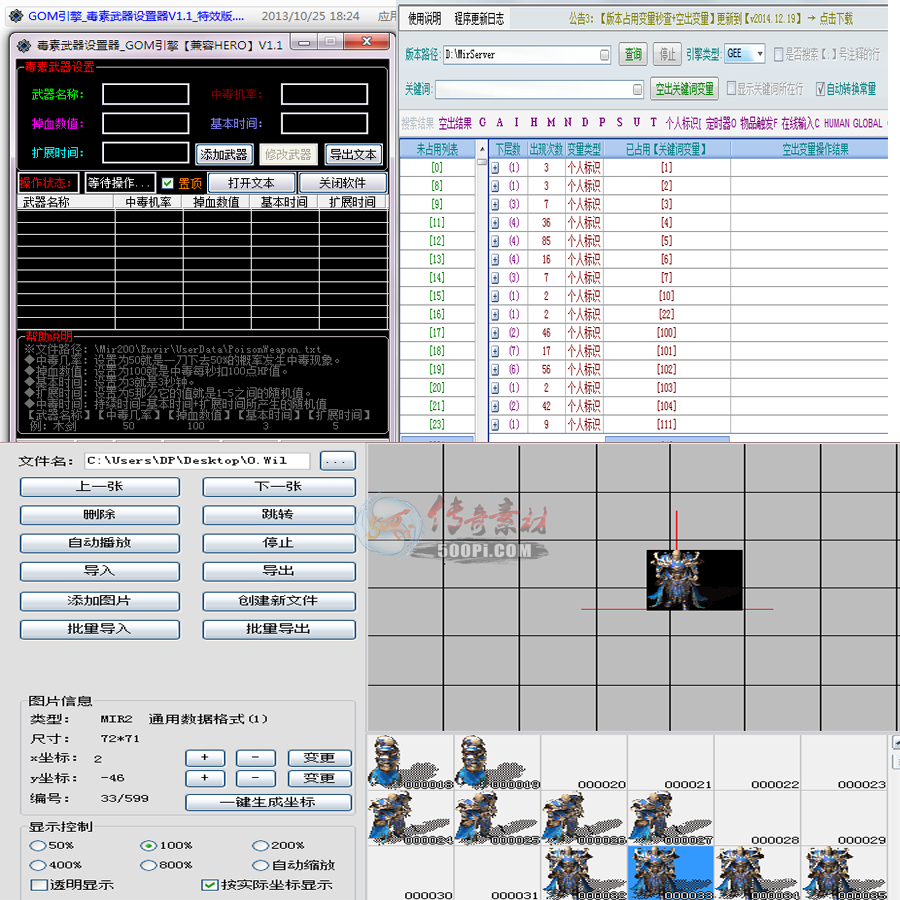Start 自动播放 auto play
900x900 pixels.
coord(100,543)
